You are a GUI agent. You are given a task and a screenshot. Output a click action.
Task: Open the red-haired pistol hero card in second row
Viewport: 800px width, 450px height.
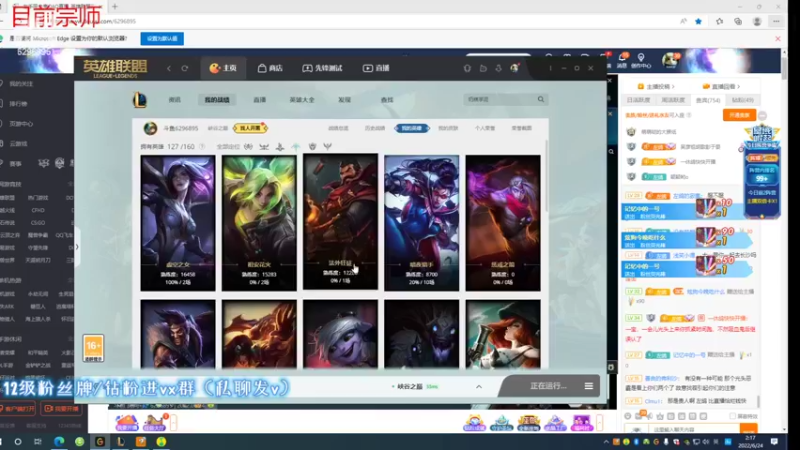coord(503,334)
